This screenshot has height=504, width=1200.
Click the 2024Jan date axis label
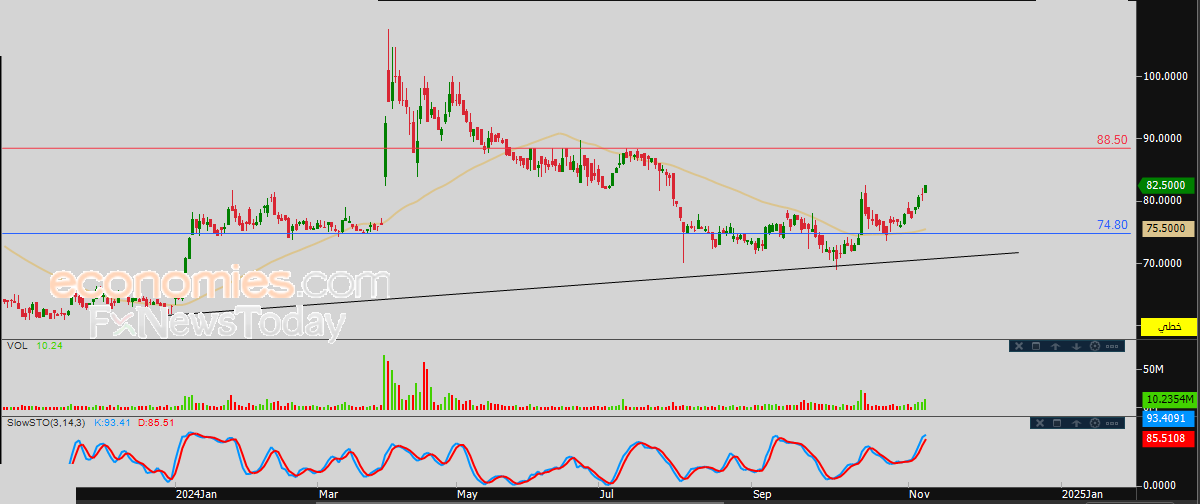196,494
